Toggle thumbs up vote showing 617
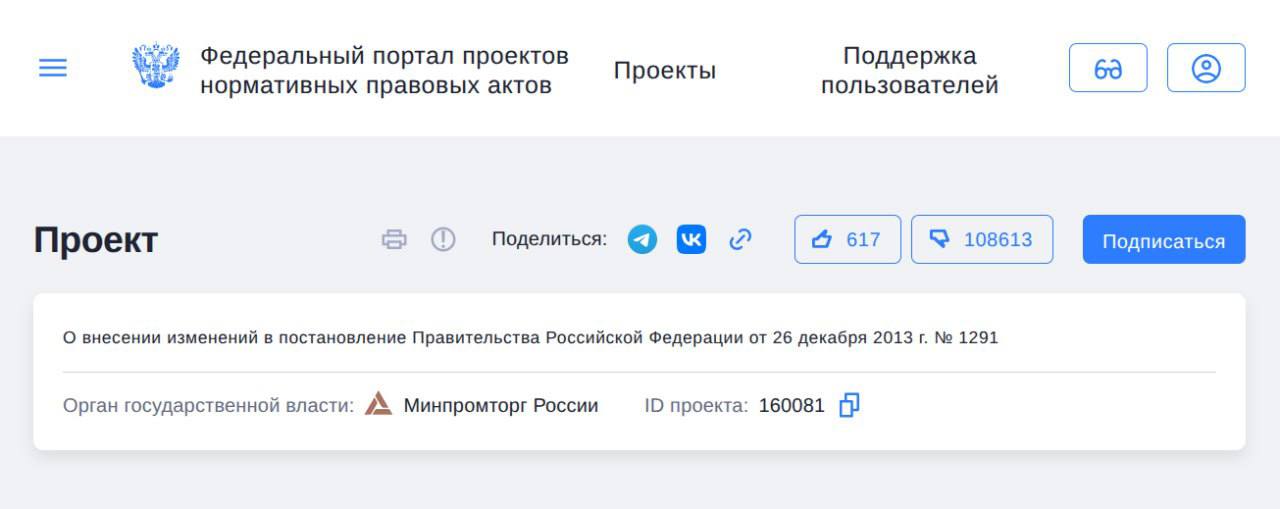The height and width of the screenshot is (509, 1280). 847,240
